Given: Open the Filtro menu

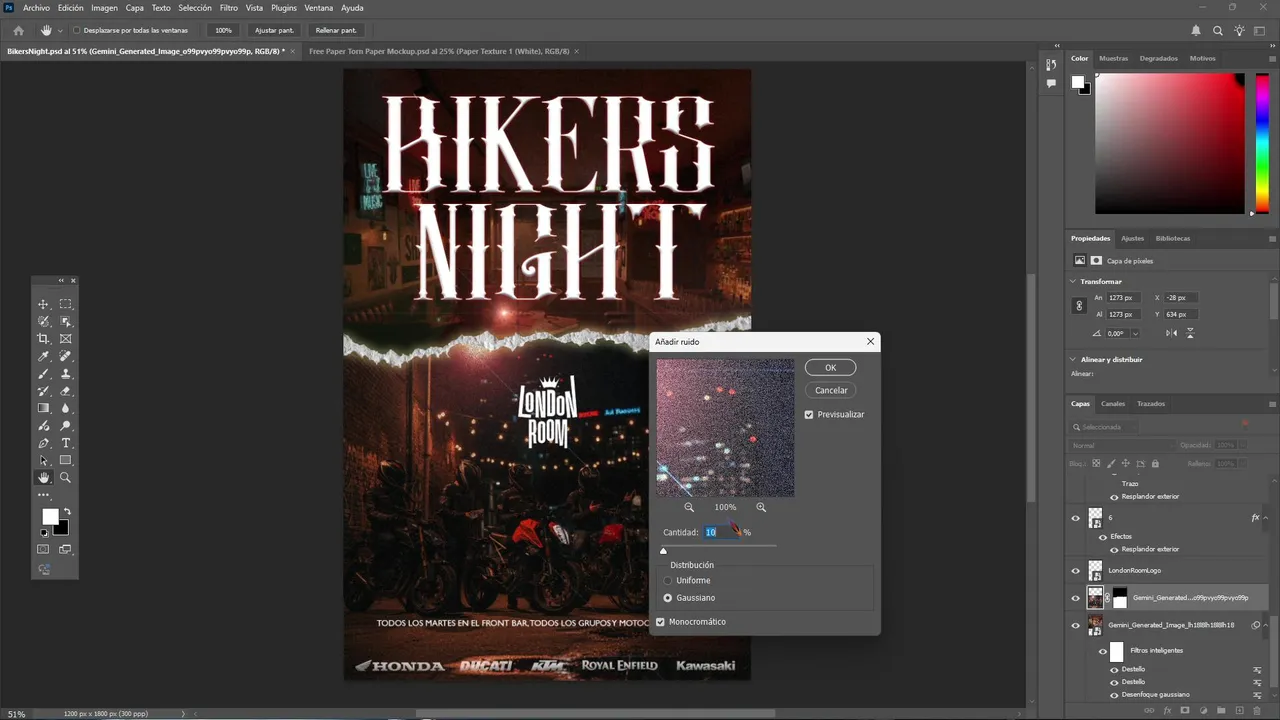Looking at the screenshot, I should (229, 8).
